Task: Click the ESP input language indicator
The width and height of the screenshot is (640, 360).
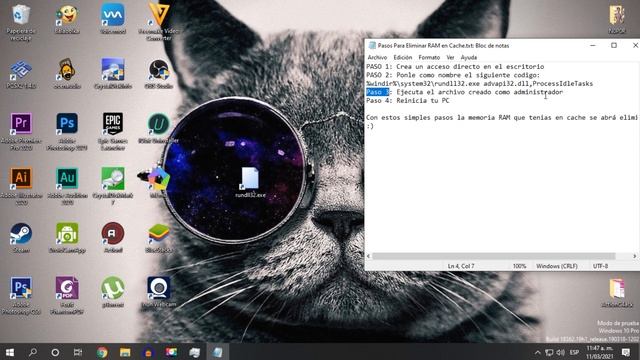Action: (574, 352)
